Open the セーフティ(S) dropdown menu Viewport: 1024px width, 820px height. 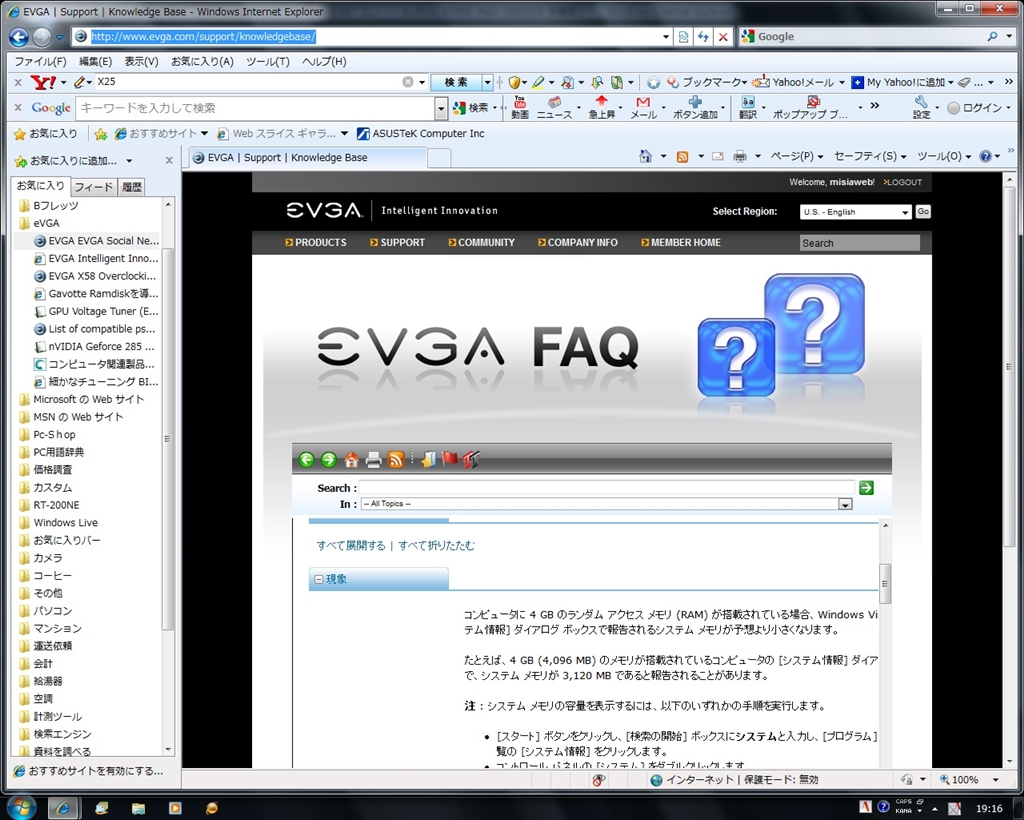point(871,156)
